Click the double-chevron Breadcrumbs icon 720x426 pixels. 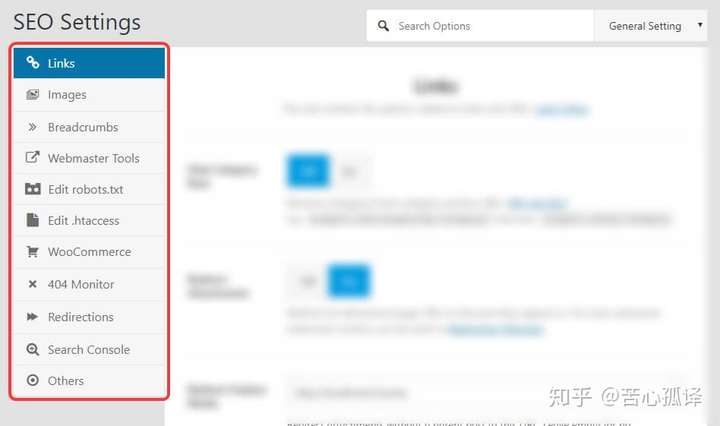point(32,127)
